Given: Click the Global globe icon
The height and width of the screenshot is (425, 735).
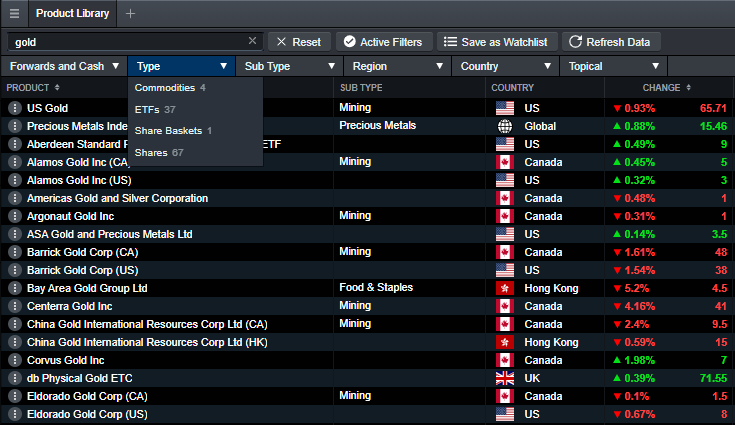Looking at the screenshot, I should [505, 126].
